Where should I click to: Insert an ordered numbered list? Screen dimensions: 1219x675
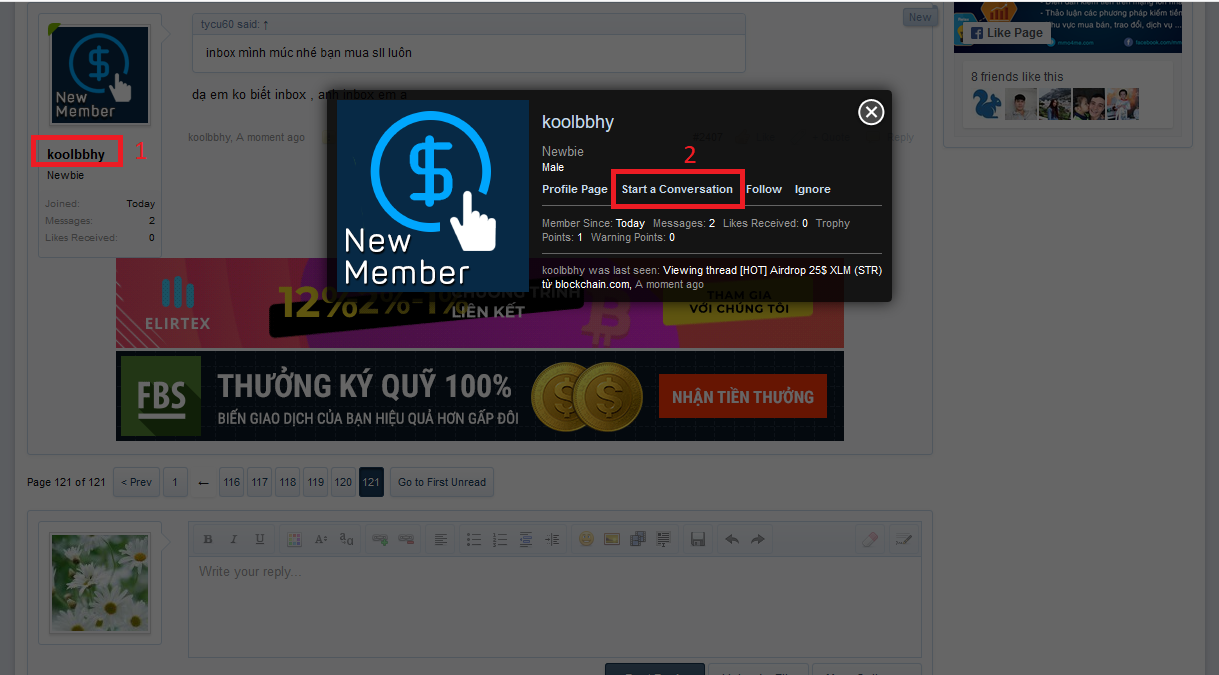tap(501, 539)
